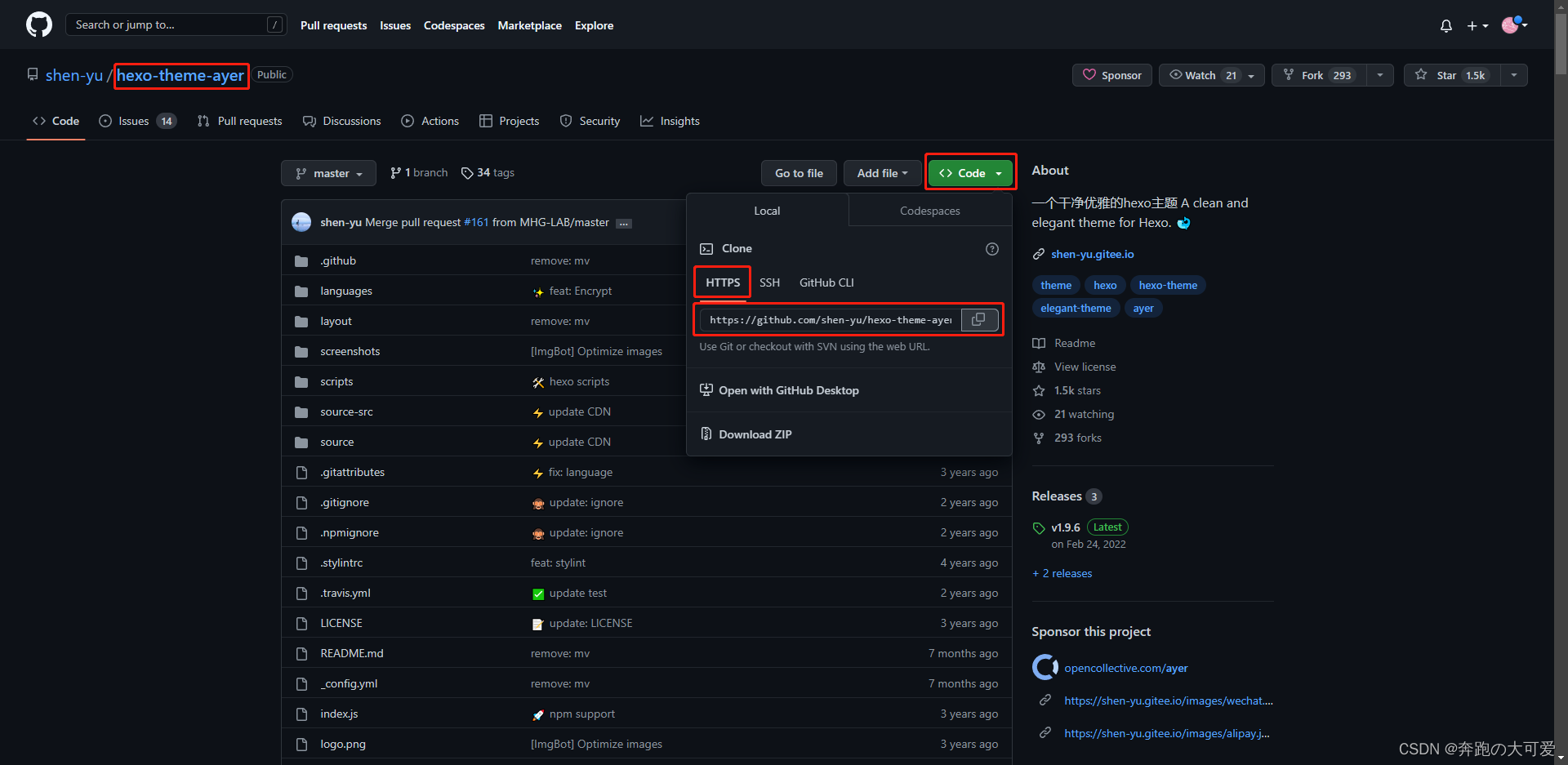
Task: Open the hexo-theme-ayer repository link
Action: point(180,75)
